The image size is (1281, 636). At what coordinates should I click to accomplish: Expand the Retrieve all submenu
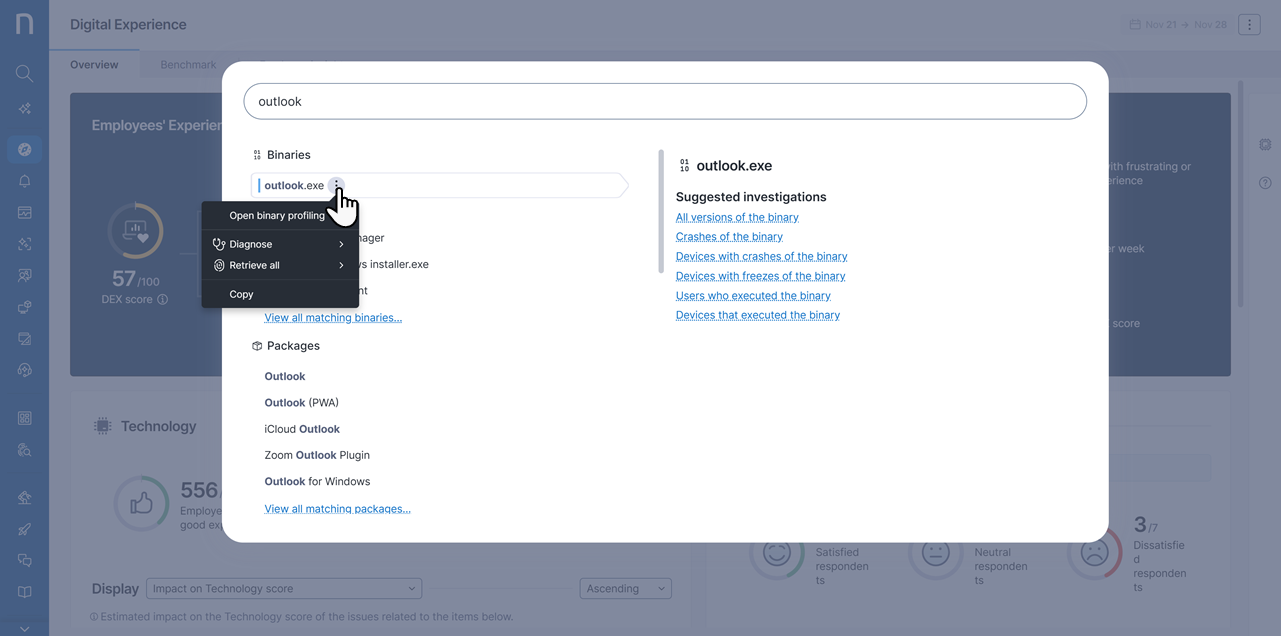click(280, 265)
